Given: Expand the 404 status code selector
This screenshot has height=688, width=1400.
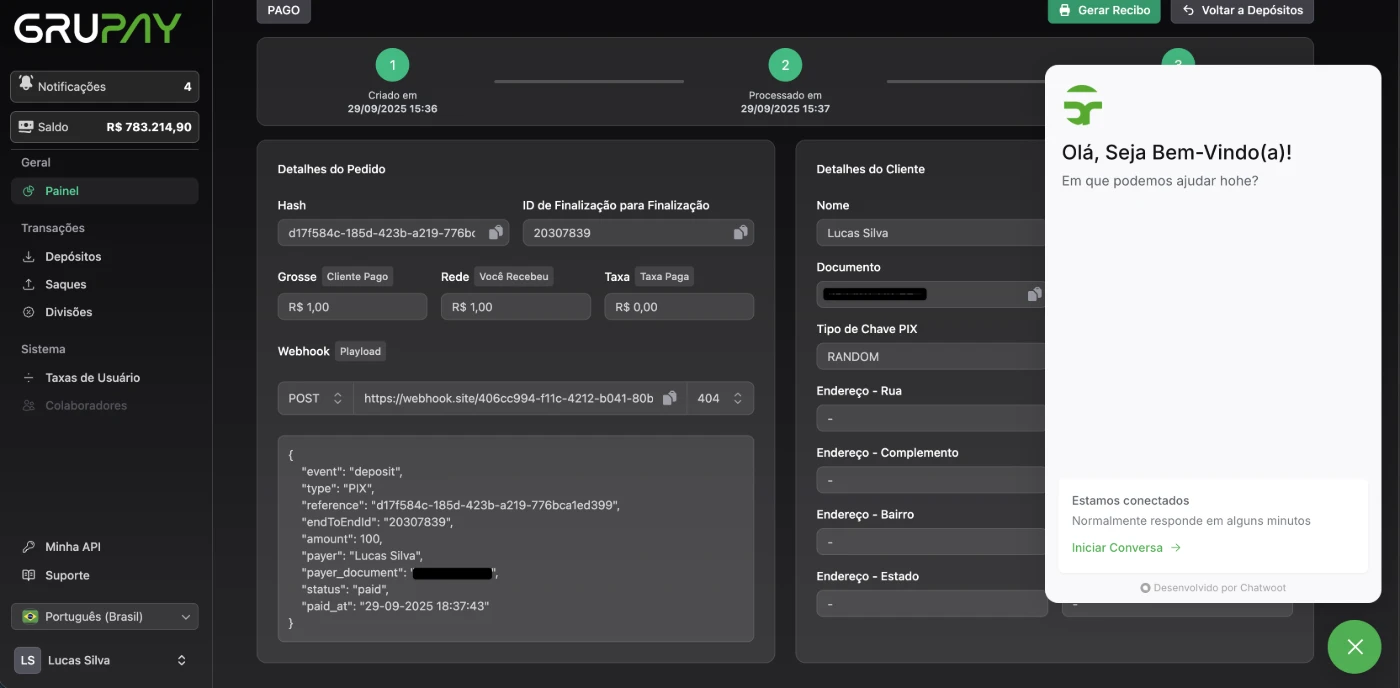Looking at the screenshot, I should click(x=720, y=398).
